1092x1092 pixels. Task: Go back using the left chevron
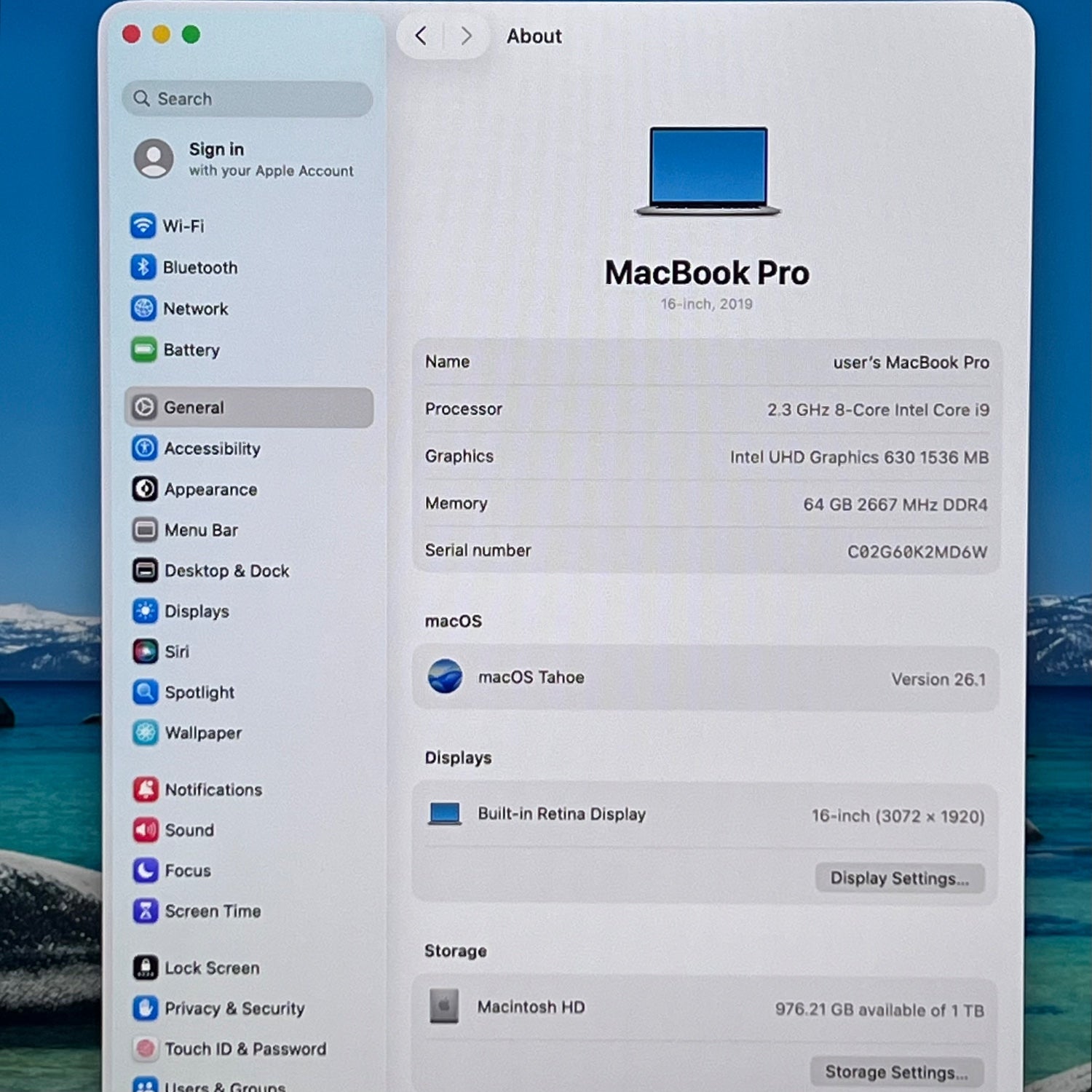tap(421, 36)
